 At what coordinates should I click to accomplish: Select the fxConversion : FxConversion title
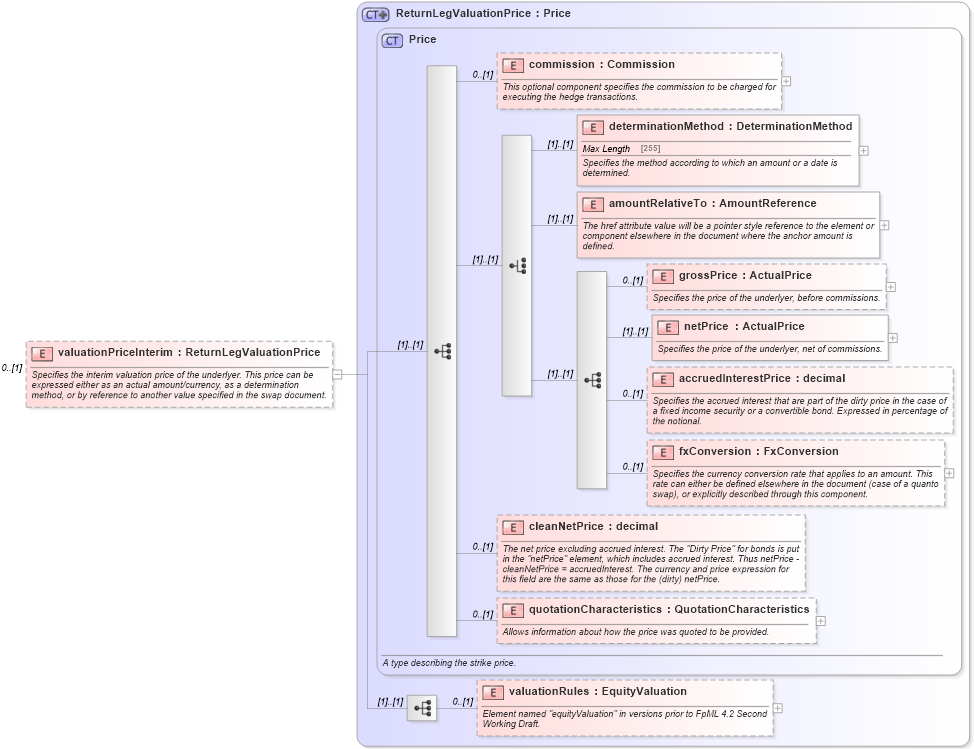click(x=758, y=452)
